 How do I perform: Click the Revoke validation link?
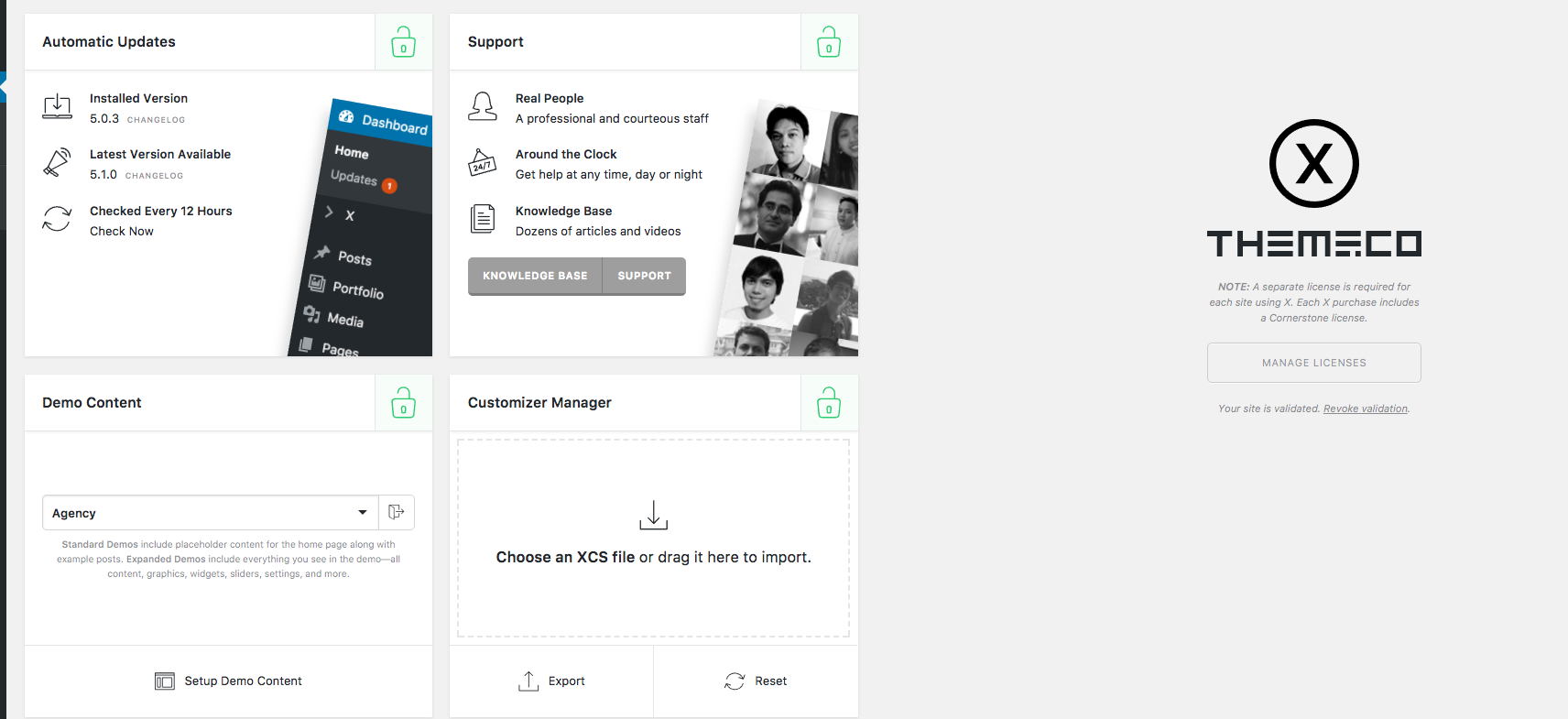[1365, 409]
